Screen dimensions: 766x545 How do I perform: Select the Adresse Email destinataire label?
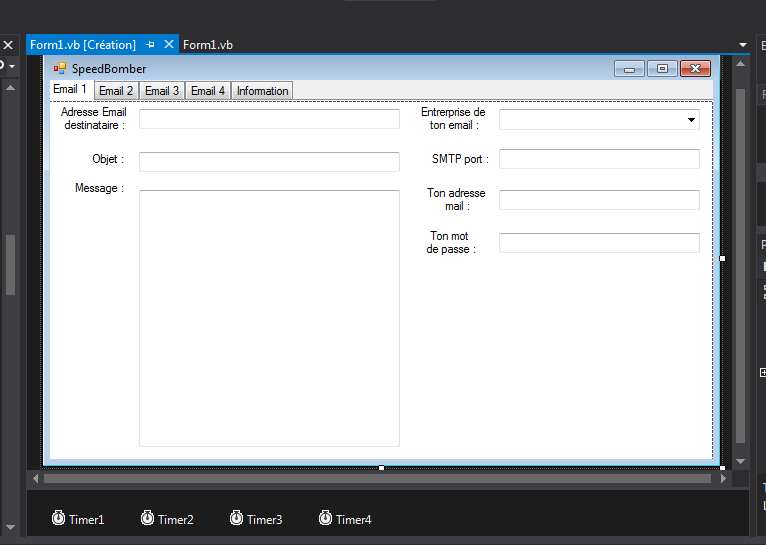pyautogui.click(x=94, y=119)
